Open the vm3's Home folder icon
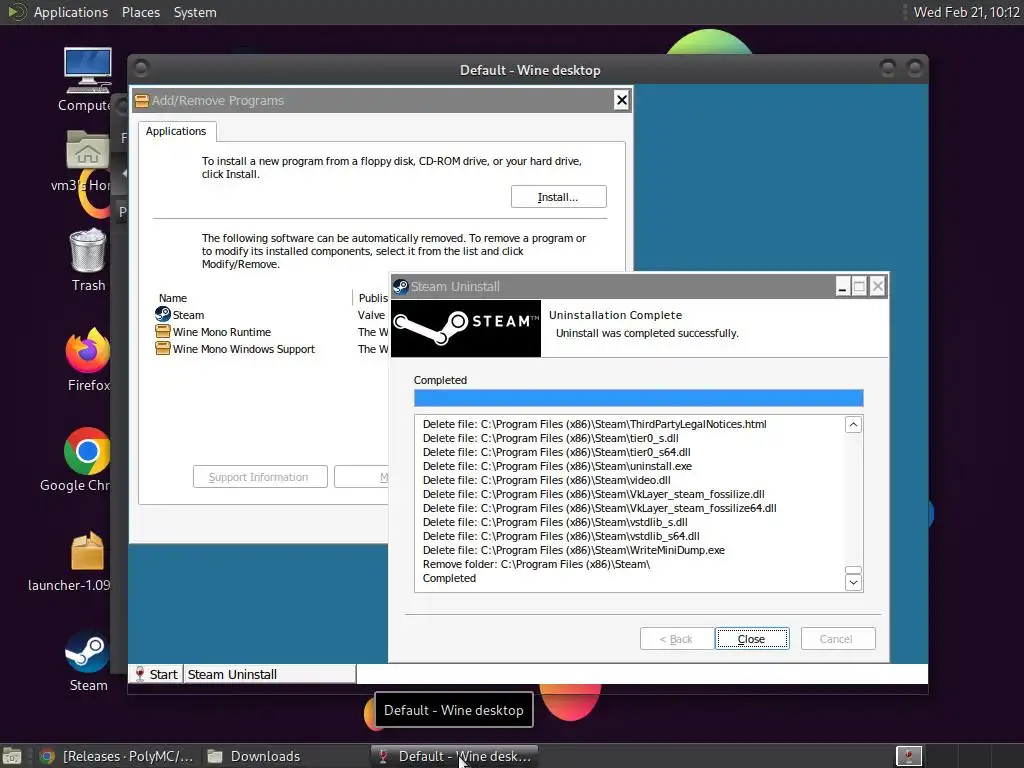The width and height of the screenshot is (1024, 768). [x=88, y=150]
